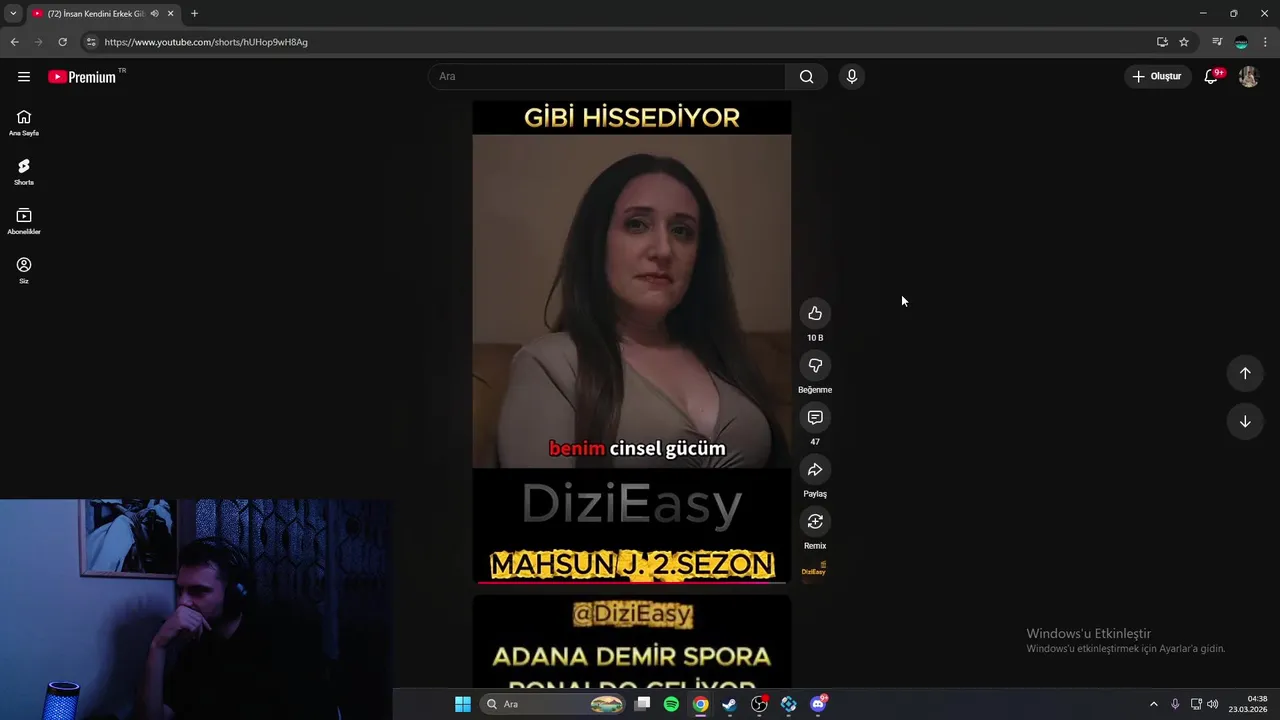Viewport: 1280px width, 720px height.
Task: Dislike the short (Beğenme)
Action: pos(815,365)
